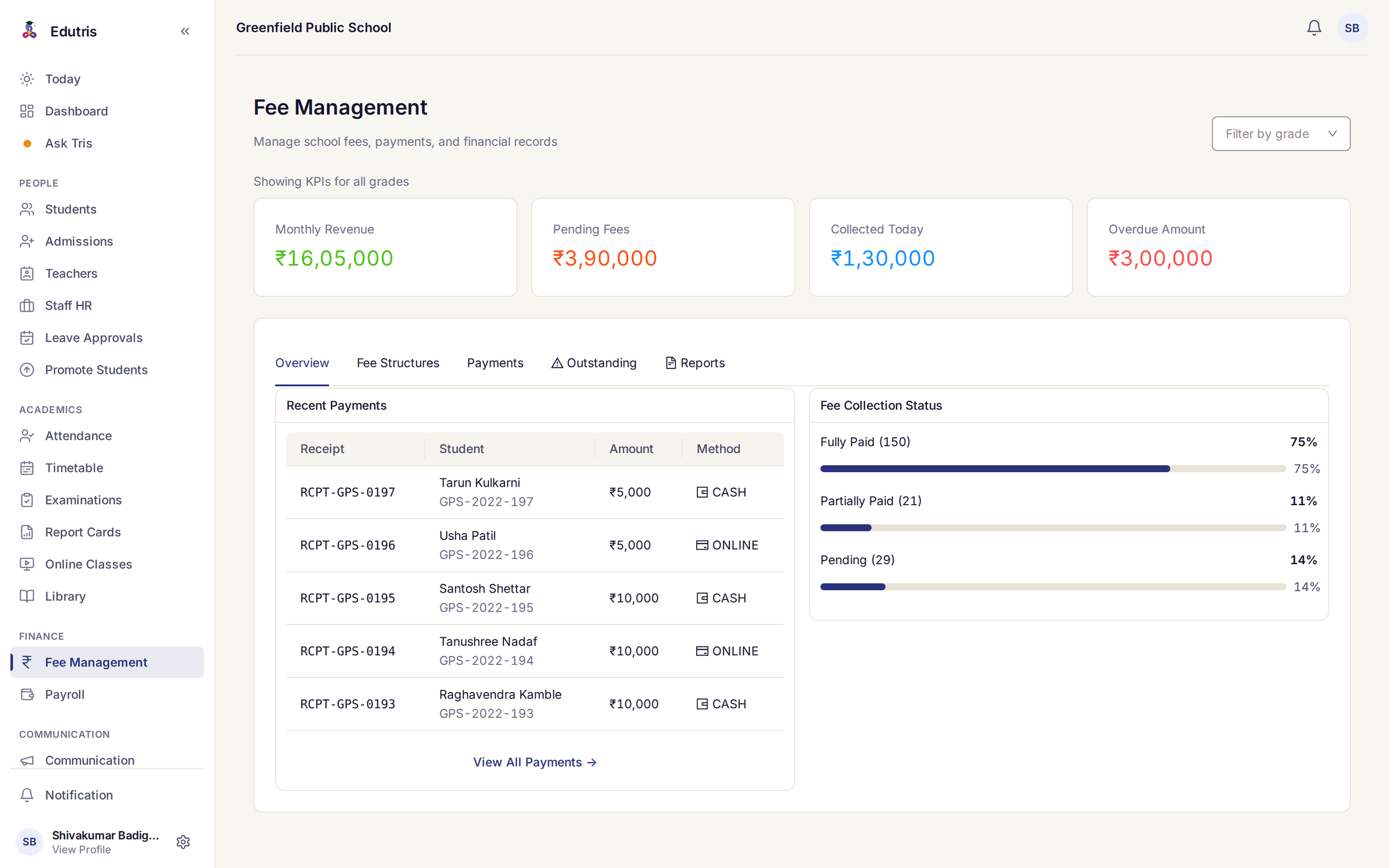1389x868 pixels.
Task: Click the Fully Paid progress bar
Action: pyautogui.click(x=1053, y=469)
